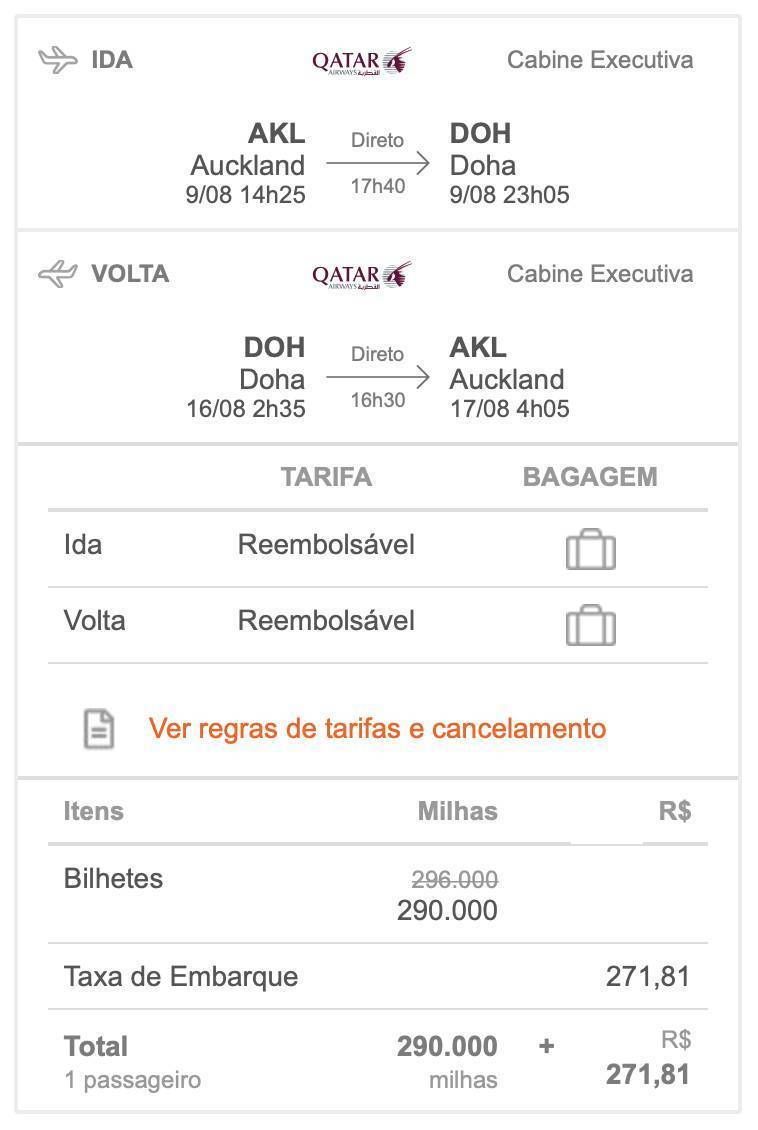Viewport: 758px width, 1130px height.
Task: Click the Qatar Airways logo in VOLTA section
Action: pyautogui.click(x=361, y=276)
